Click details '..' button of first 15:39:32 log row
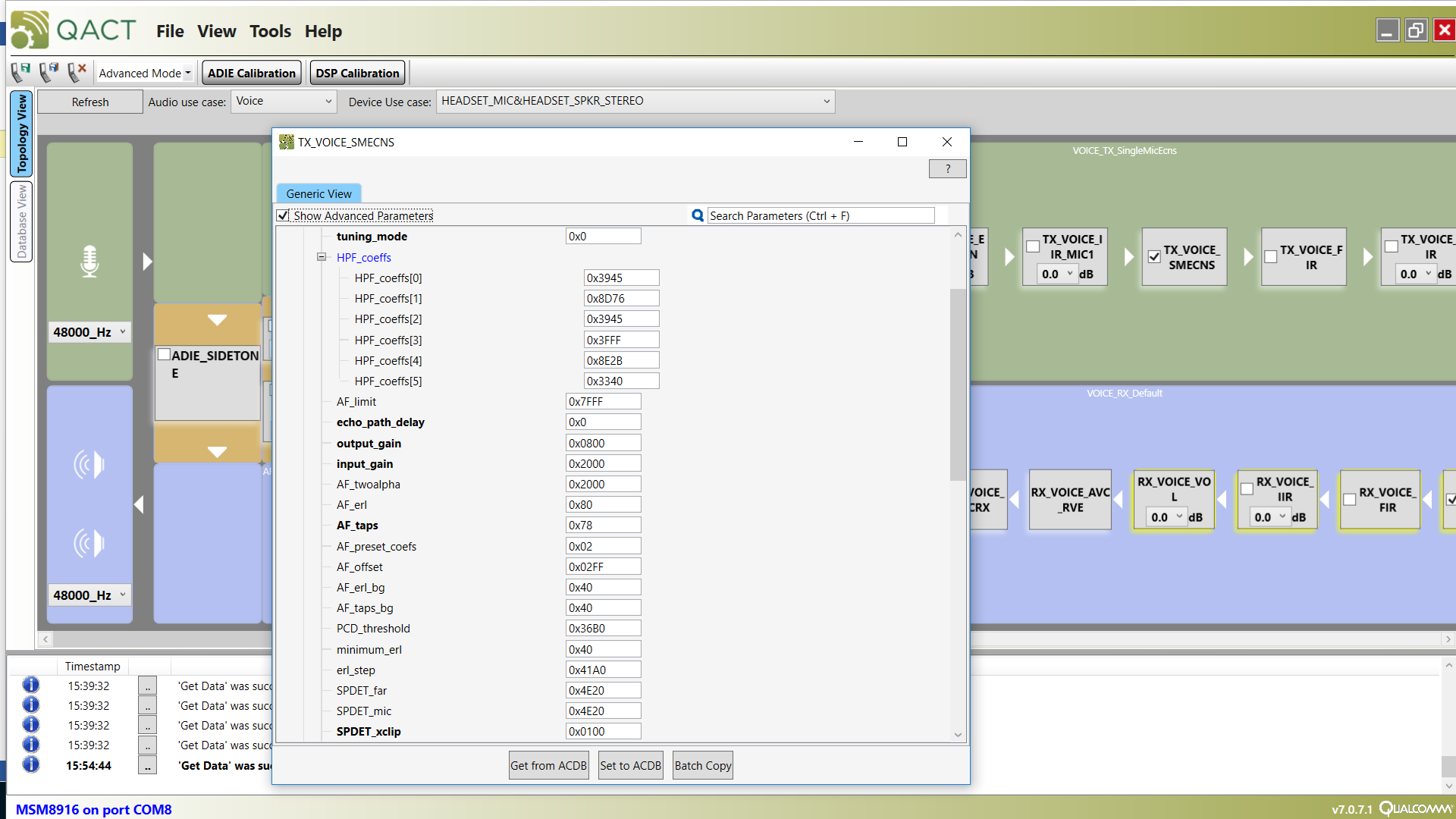The height and width of the screenshot is (819, 1456). (147, 686)
